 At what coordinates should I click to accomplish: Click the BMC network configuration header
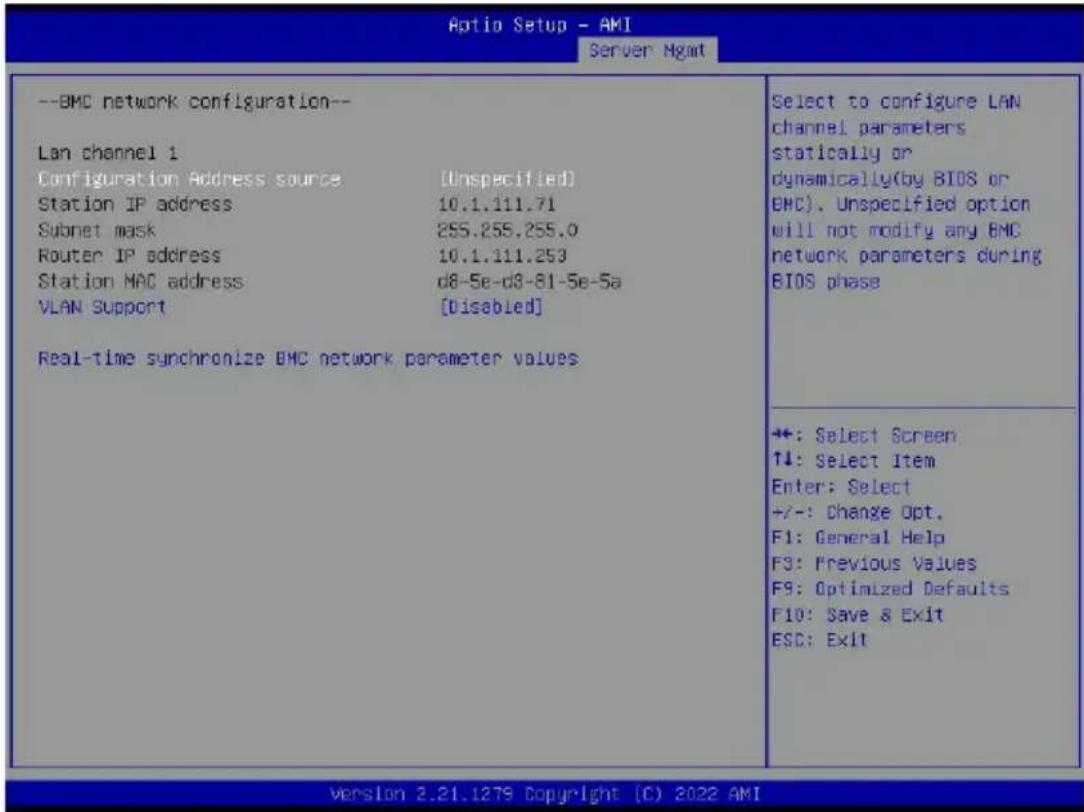point(194,102)
